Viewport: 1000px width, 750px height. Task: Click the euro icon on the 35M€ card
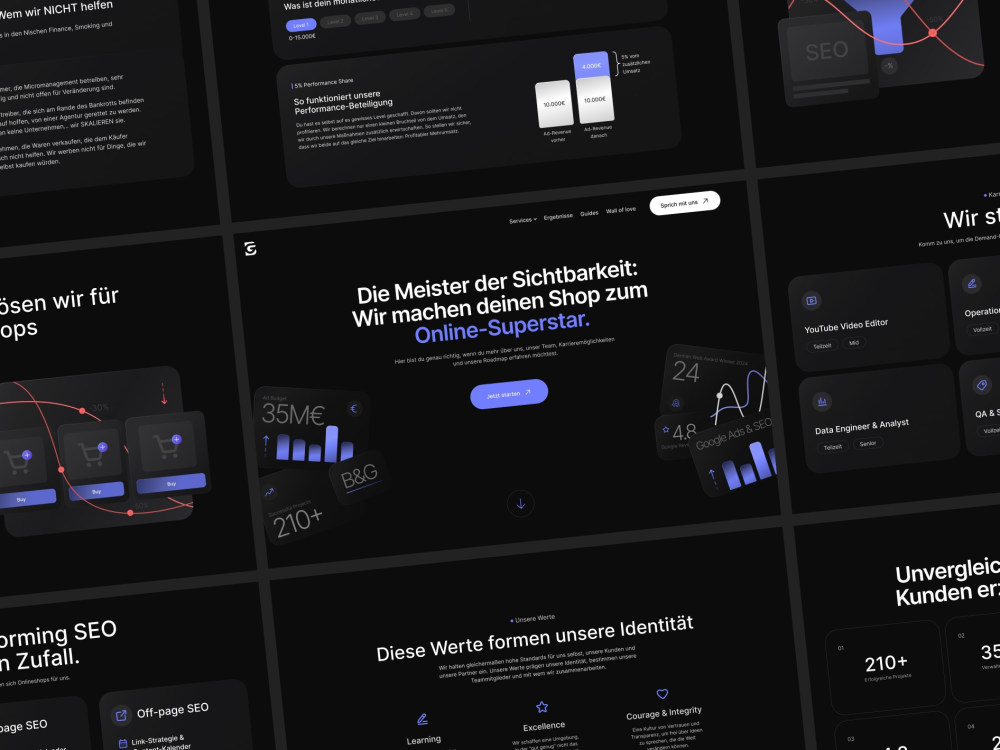click(355, 409)
